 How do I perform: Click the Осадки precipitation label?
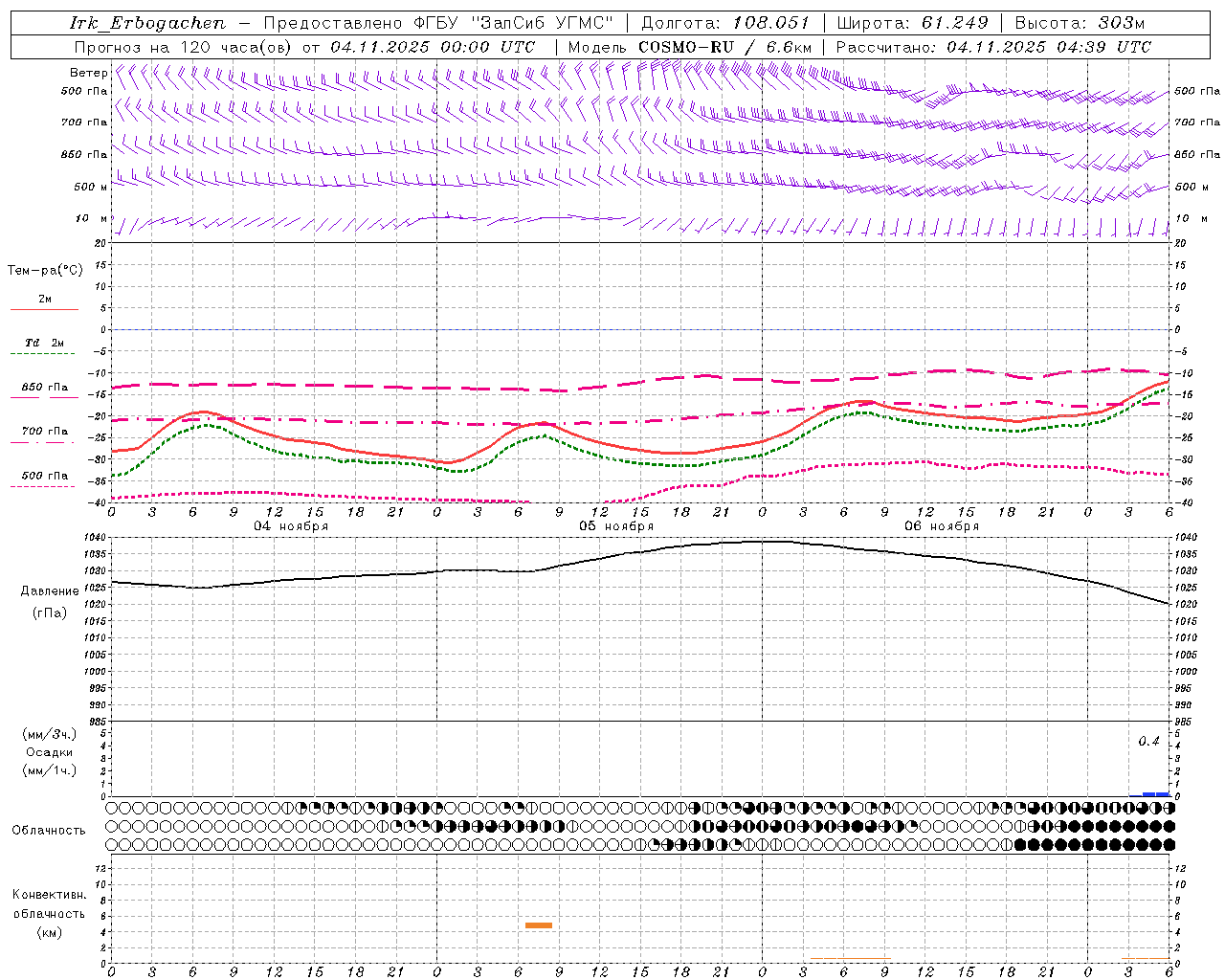(50, 752)
